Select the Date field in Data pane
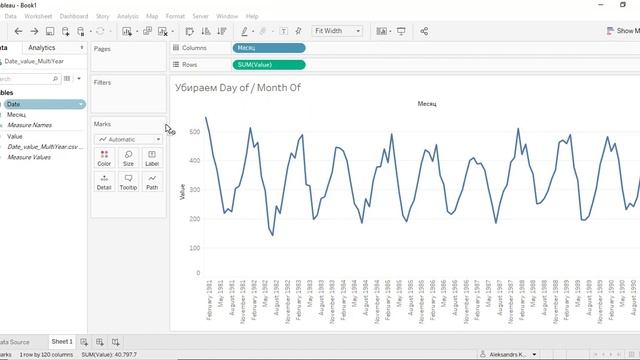This screenshot has height=360, width=640. click(44, 104)
